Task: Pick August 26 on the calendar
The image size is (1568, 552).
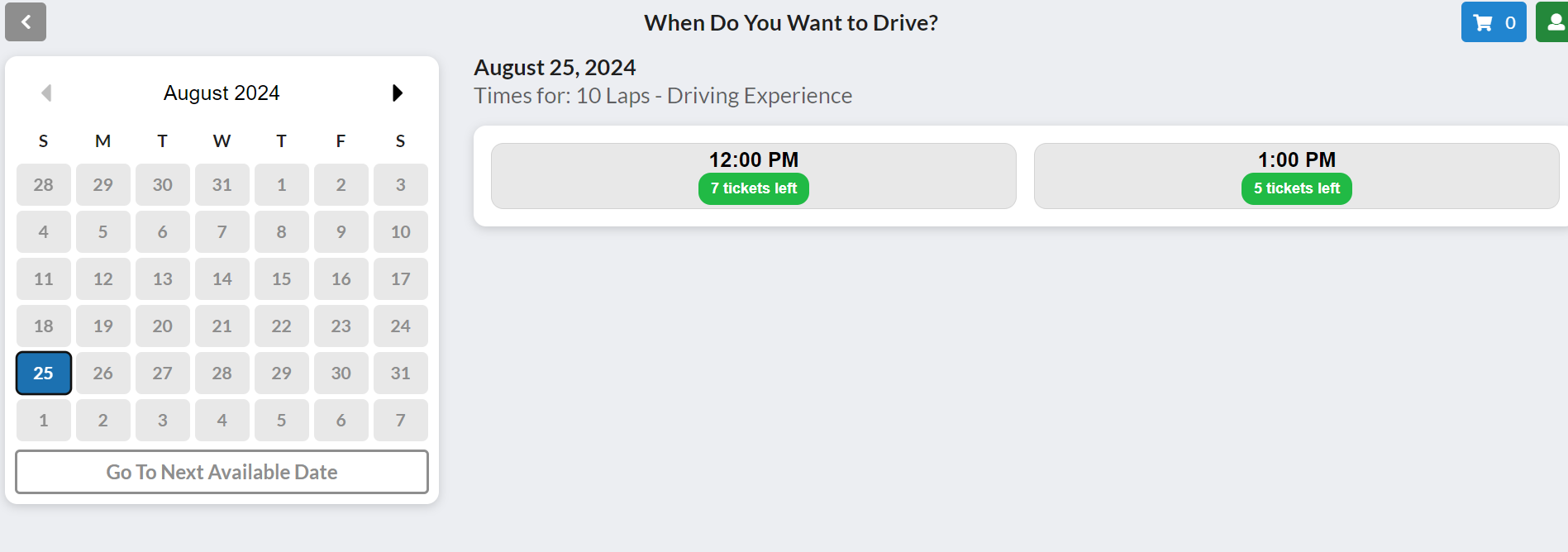Action: point(103,373)
